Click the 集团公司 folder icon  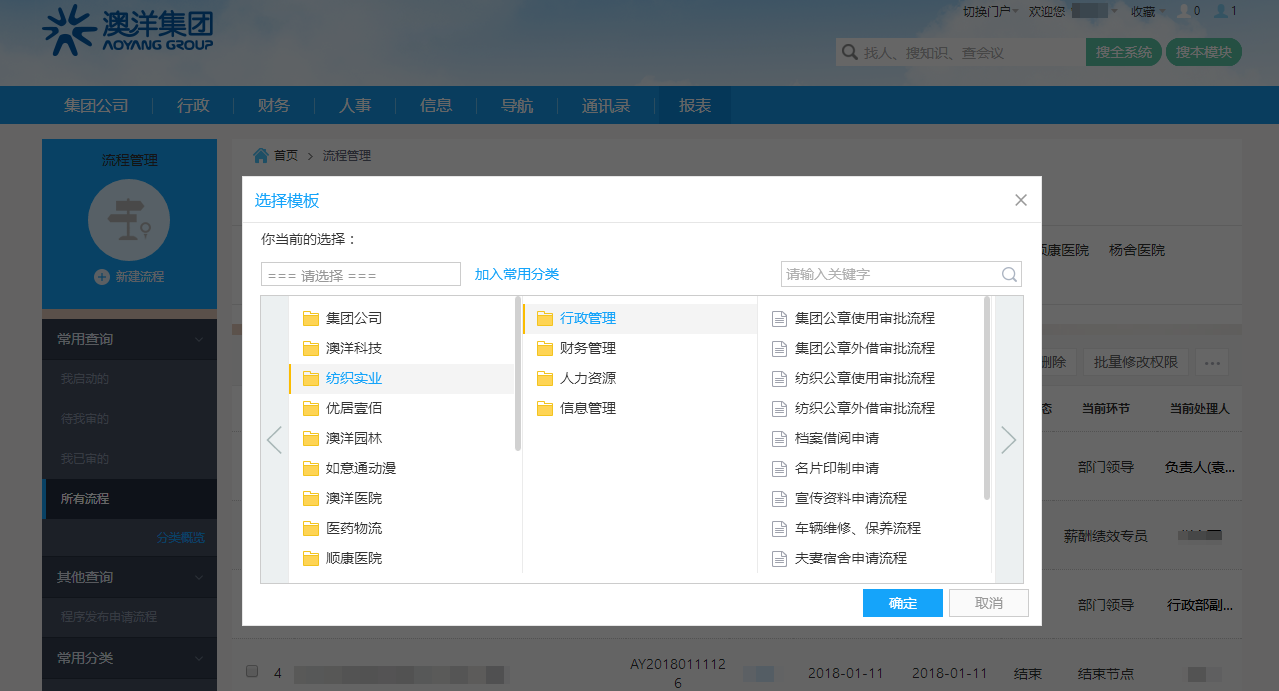click(x=311, y=319)
